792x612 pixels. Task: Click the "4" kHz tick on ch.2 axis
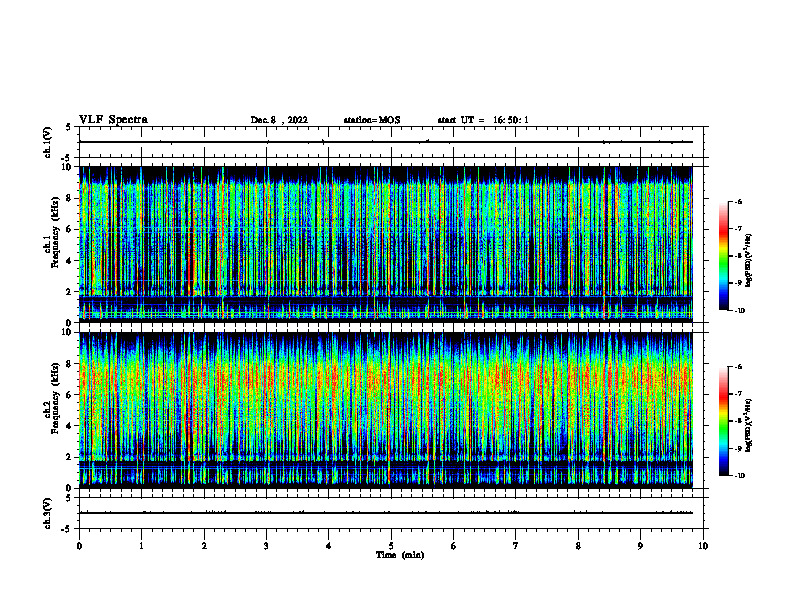click(70, 426)
